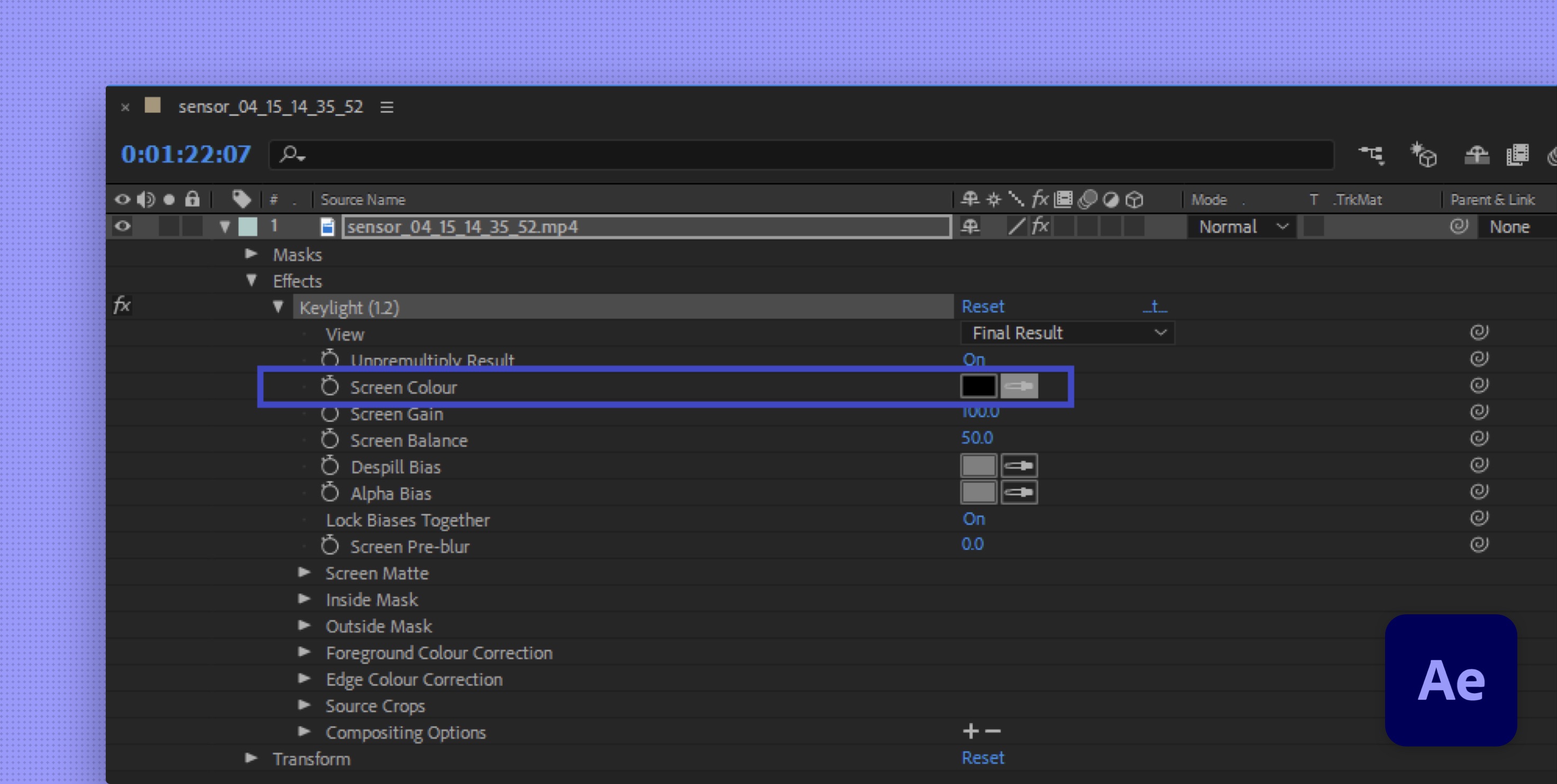The width and height of the screenshot is (1557, 784).
Task: Open the composition tab panel menu
Action: pyautogui.click(x=387, y=107)
